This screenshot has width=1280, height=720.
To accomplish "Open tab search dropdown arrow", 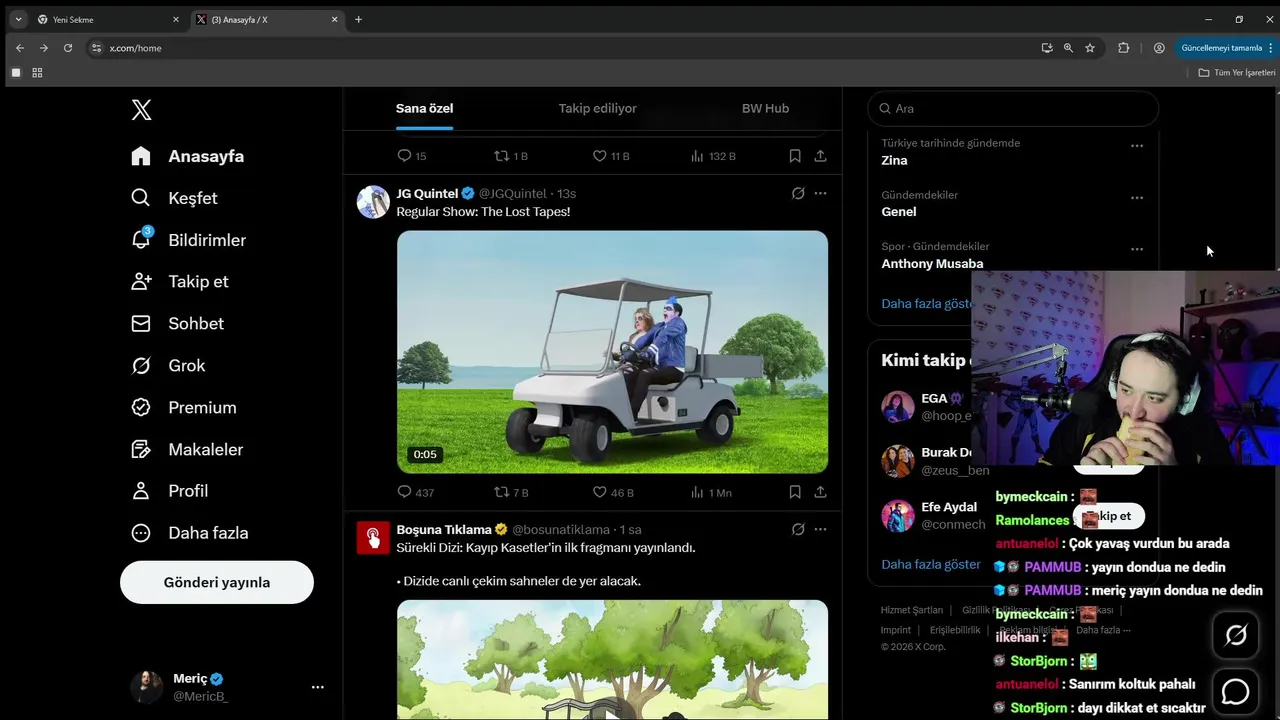I will (x=18, y=19).
